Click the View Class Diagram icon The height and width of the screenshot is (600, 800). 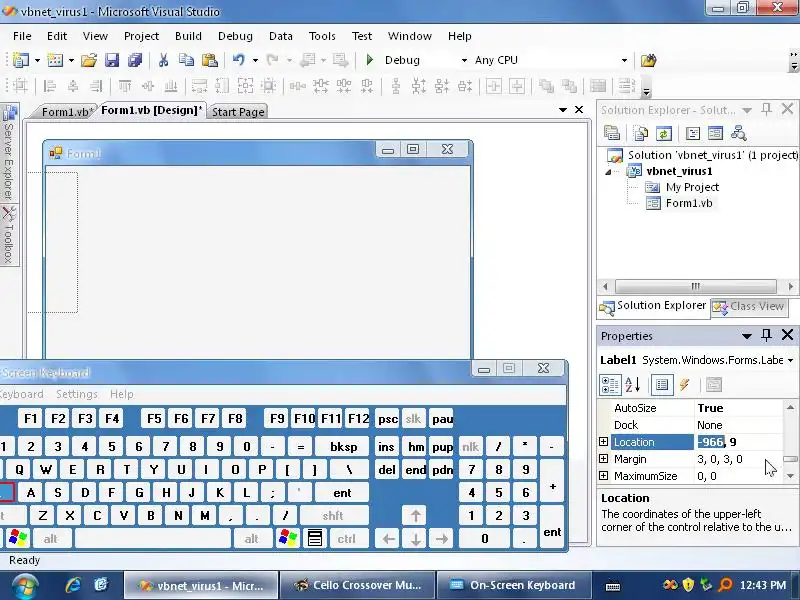pos(738,134)
